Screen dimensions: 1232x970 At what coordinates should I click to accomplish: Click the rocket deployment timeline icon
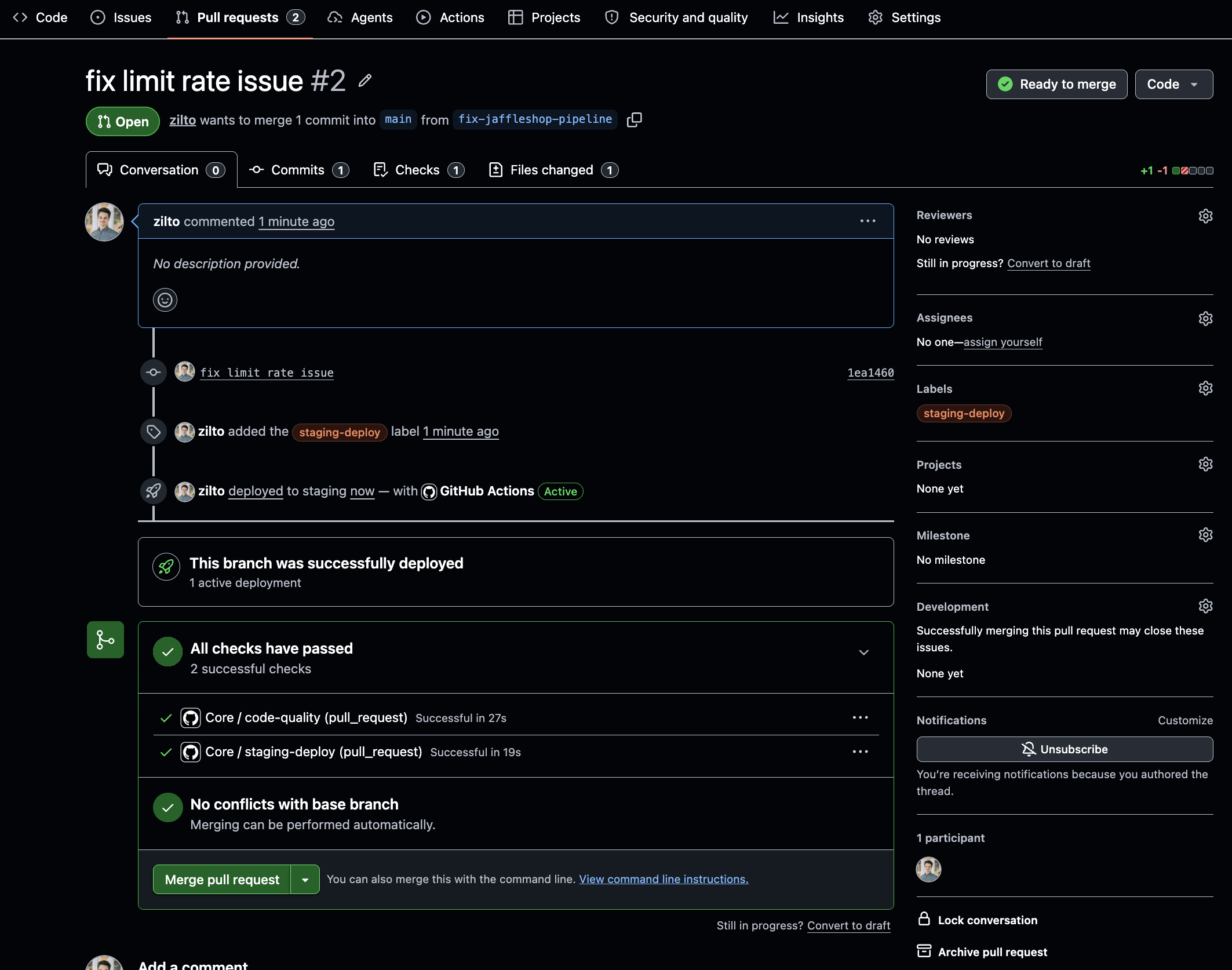[x=154, y=491]
